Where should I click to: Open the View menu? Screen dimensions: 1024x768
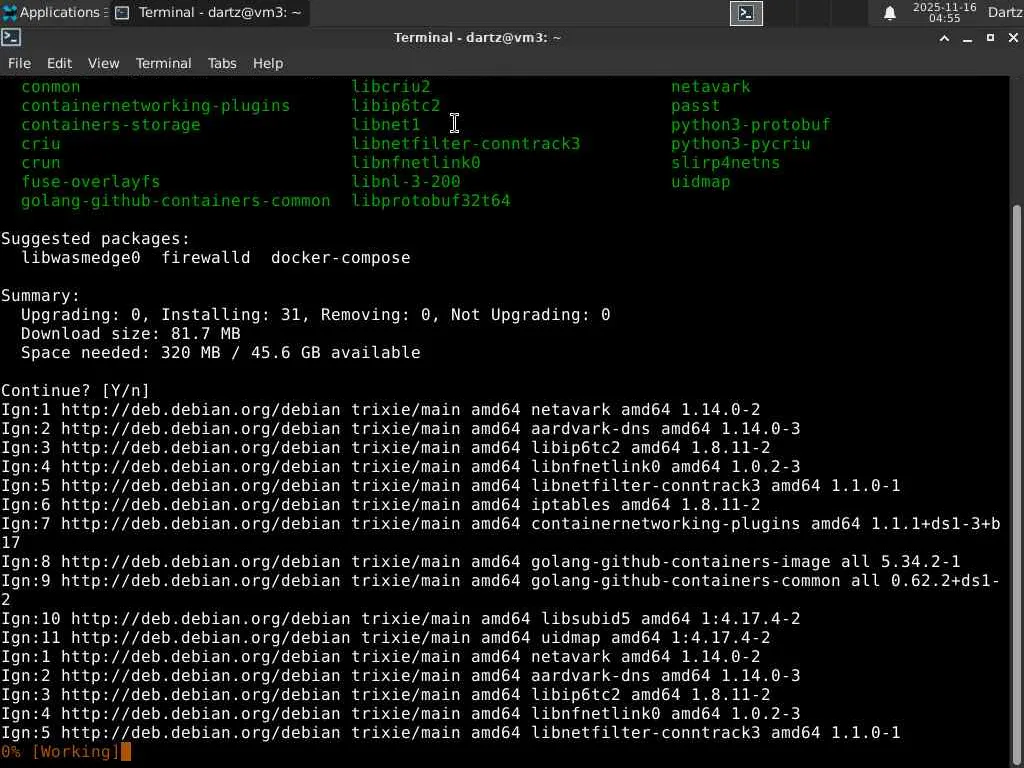click(x=103, y=63)
